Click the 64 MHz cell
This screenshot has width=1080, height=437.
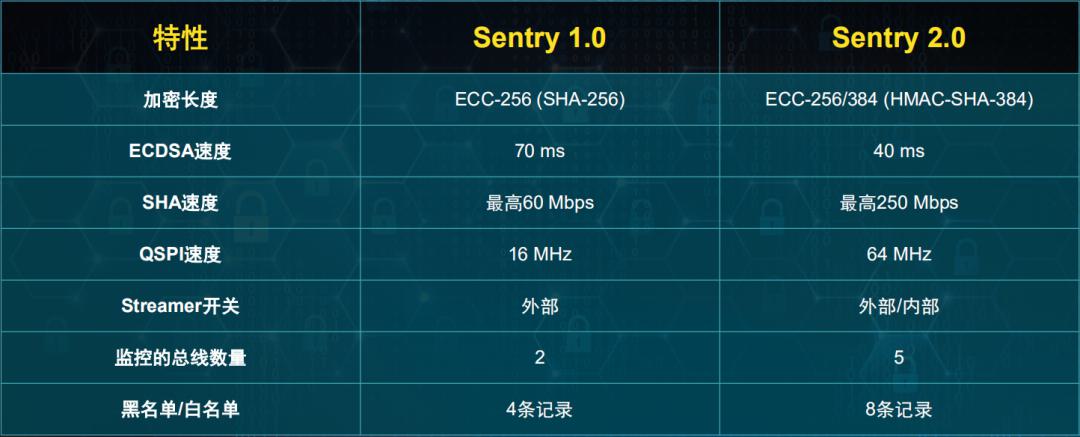point(899,255)
